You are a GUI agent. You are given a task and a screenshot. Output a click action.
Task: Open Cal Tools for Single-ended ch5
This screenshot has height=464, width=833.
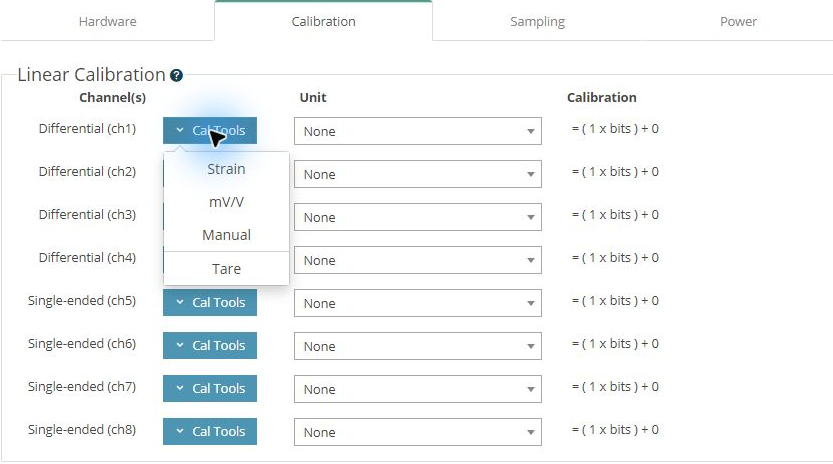coord(210,302)
